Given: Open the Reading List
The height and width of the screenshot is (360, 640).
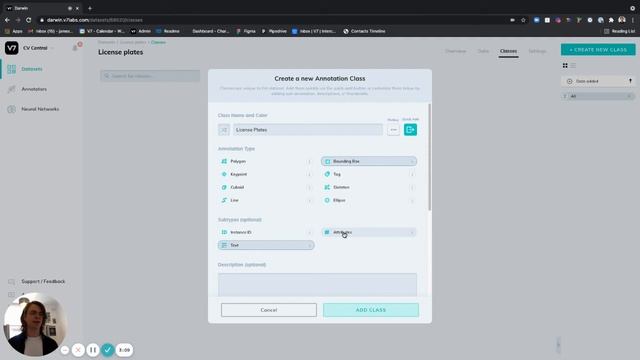Looking at the screenshot, I should click(x=619, y=31).
